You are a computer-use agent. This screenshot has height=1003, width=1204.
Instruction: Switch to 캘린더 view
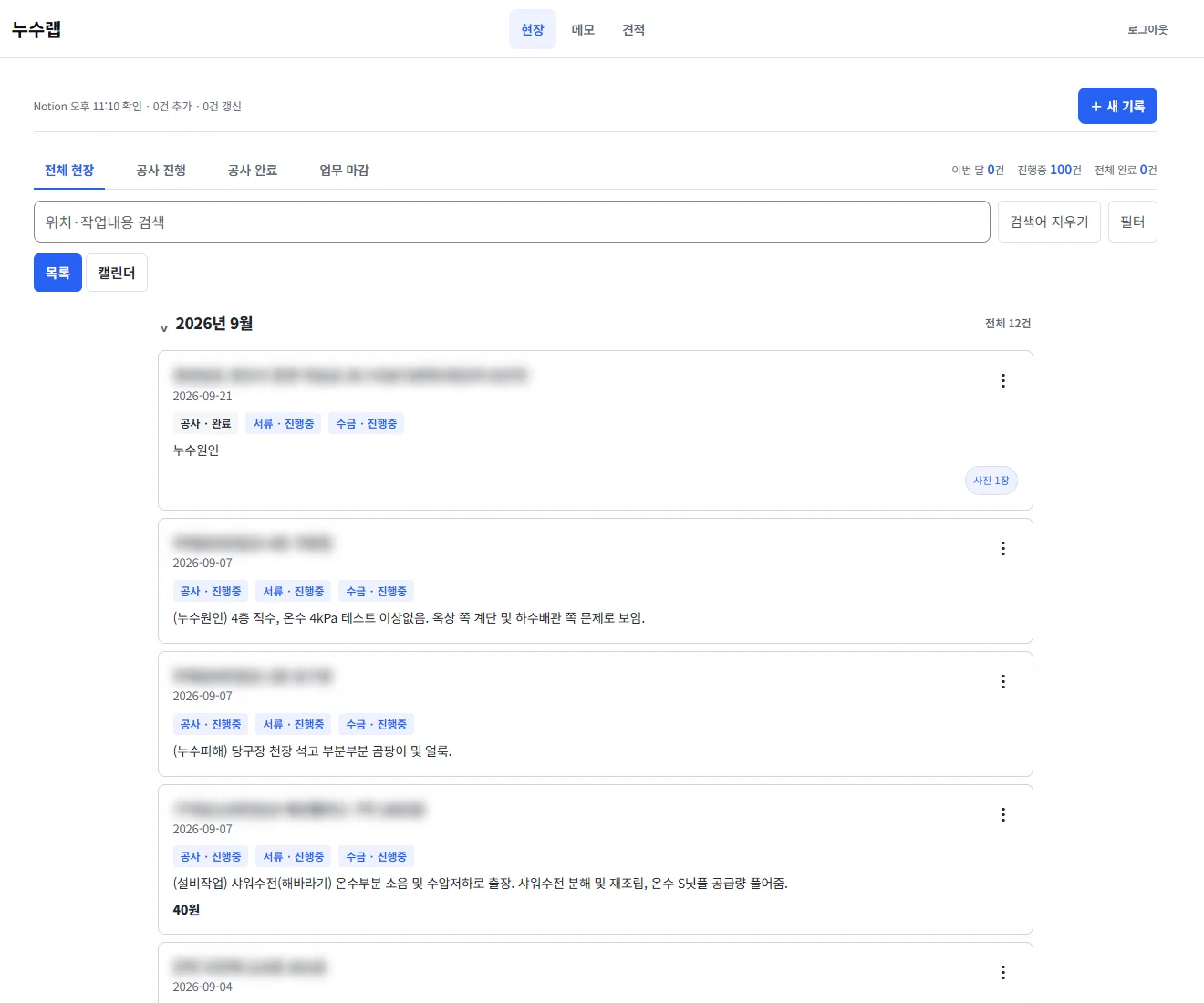tap(117, 273)
